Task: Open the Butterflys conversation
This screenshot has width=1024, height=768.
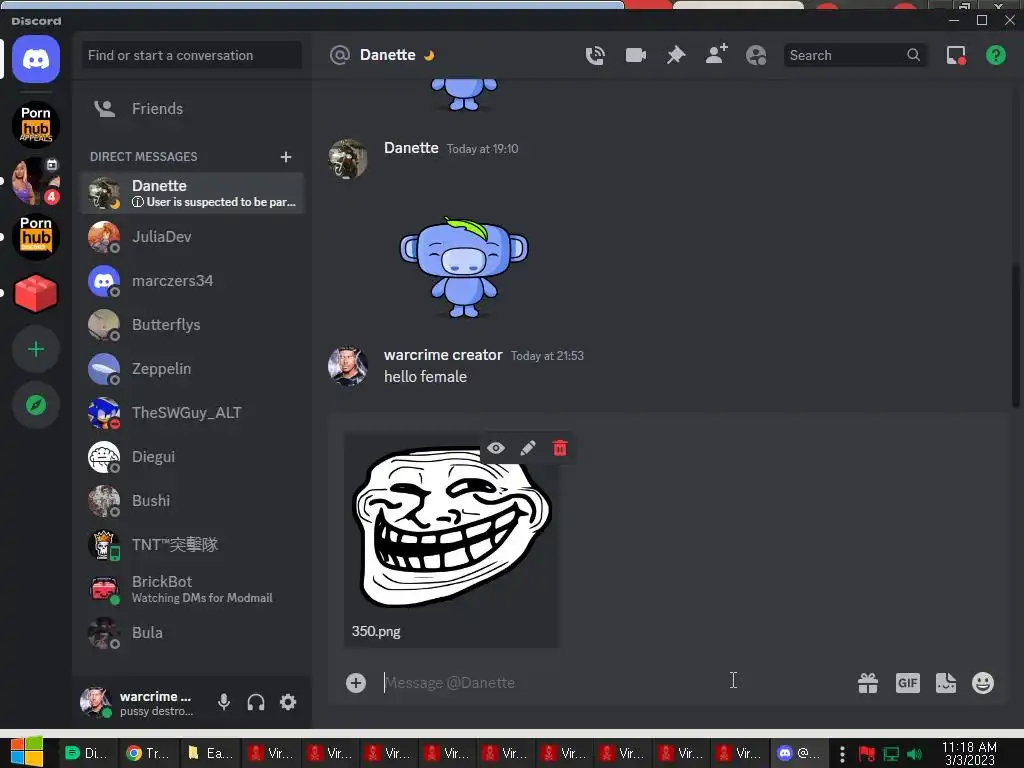Action: point(191,325)
